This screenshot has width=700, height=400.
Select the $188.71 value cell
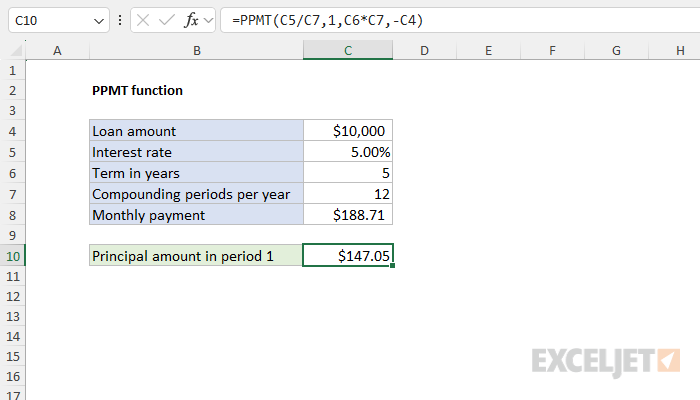tap(348, 215)
